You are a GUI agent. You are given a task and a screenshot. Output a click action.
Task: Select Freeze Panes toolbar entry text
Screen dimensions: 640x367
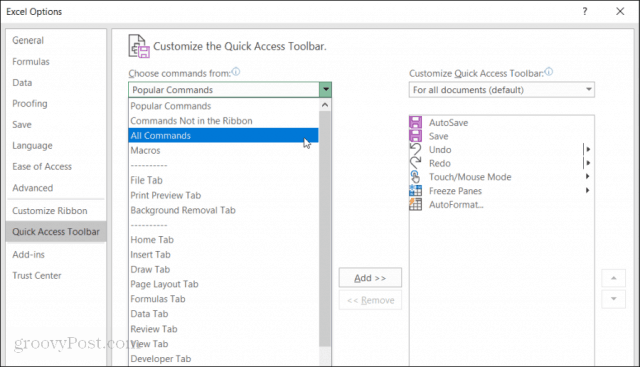[x=455, y=191]
